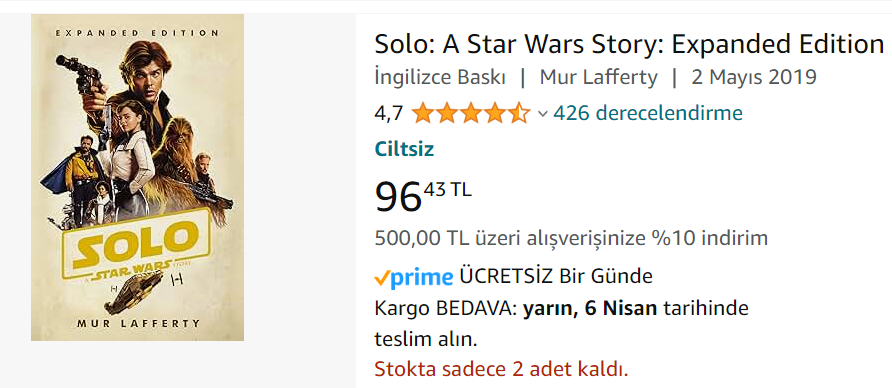892x388 pixels.
Task: Click the 4,7 rating score number
Action: pyautogui.click(x=388, y=114)
